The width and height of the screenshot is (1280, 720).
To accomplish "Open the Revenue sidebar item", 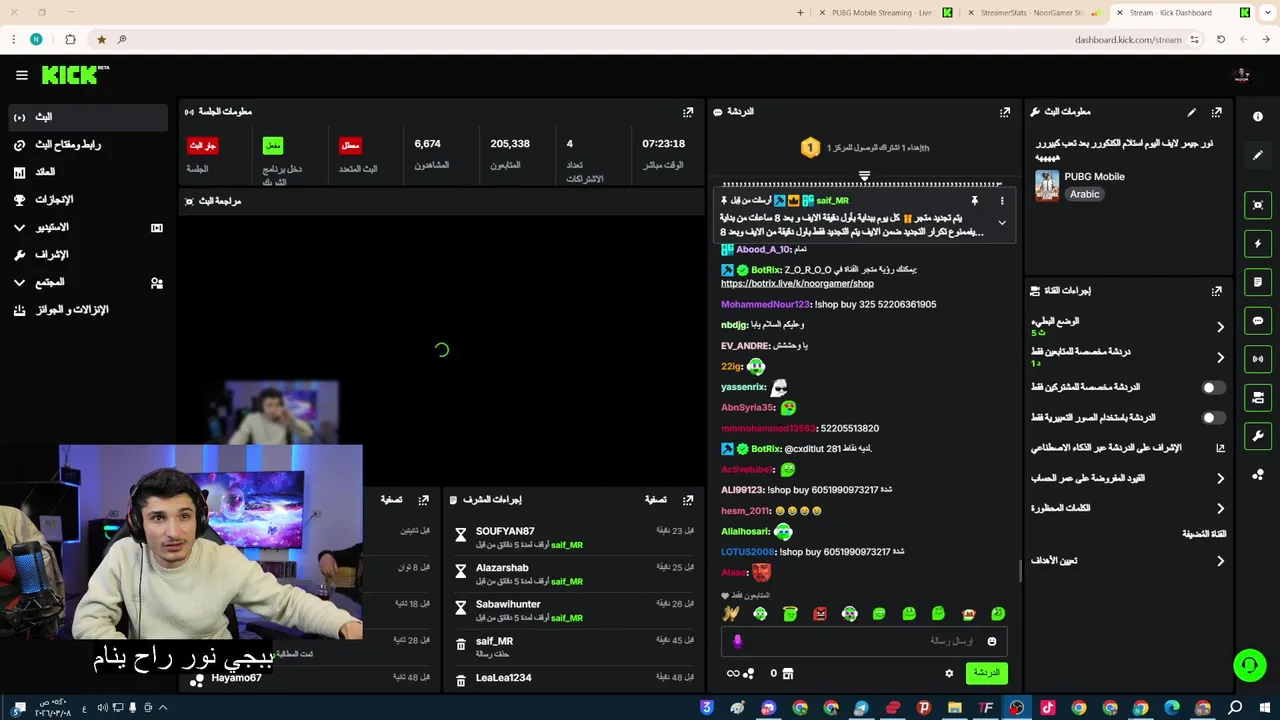I will point(88,172).
